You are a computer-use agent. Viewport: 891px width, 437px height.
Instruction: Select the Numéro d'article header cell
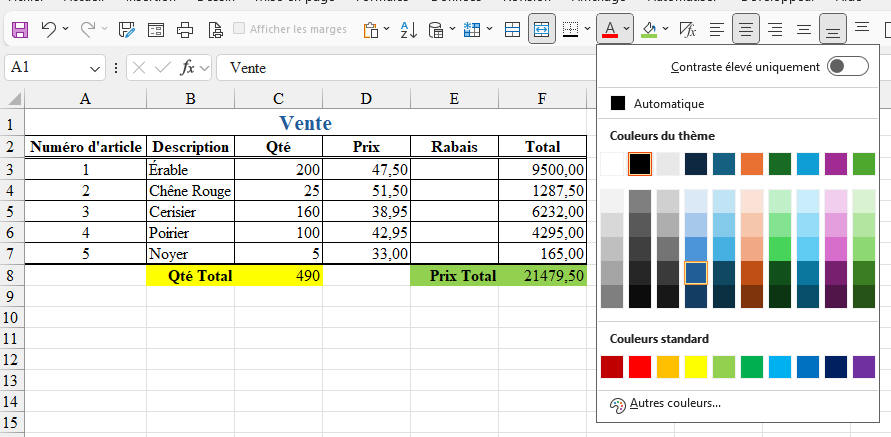[86, 147]
